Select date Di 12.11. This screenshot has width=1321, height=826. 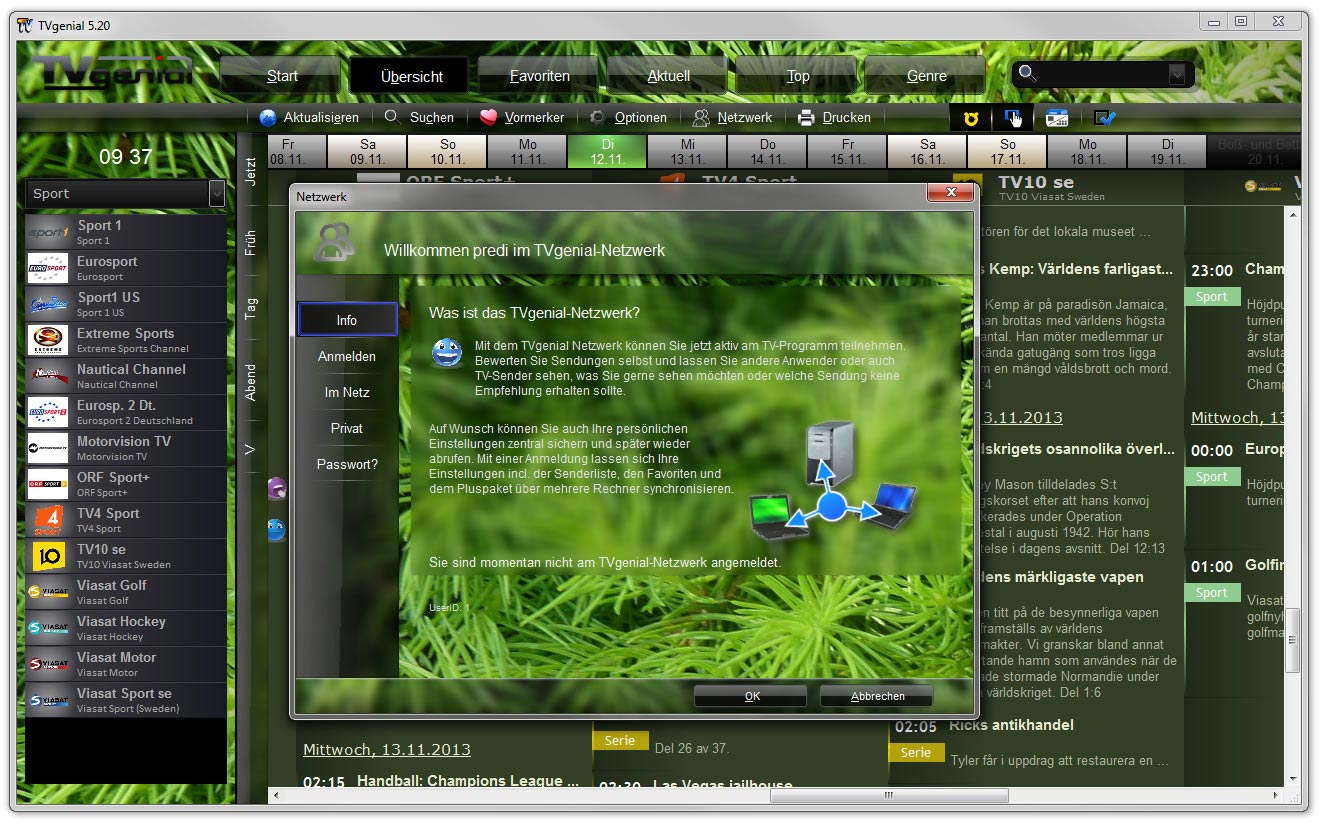(x=607, y=152)
